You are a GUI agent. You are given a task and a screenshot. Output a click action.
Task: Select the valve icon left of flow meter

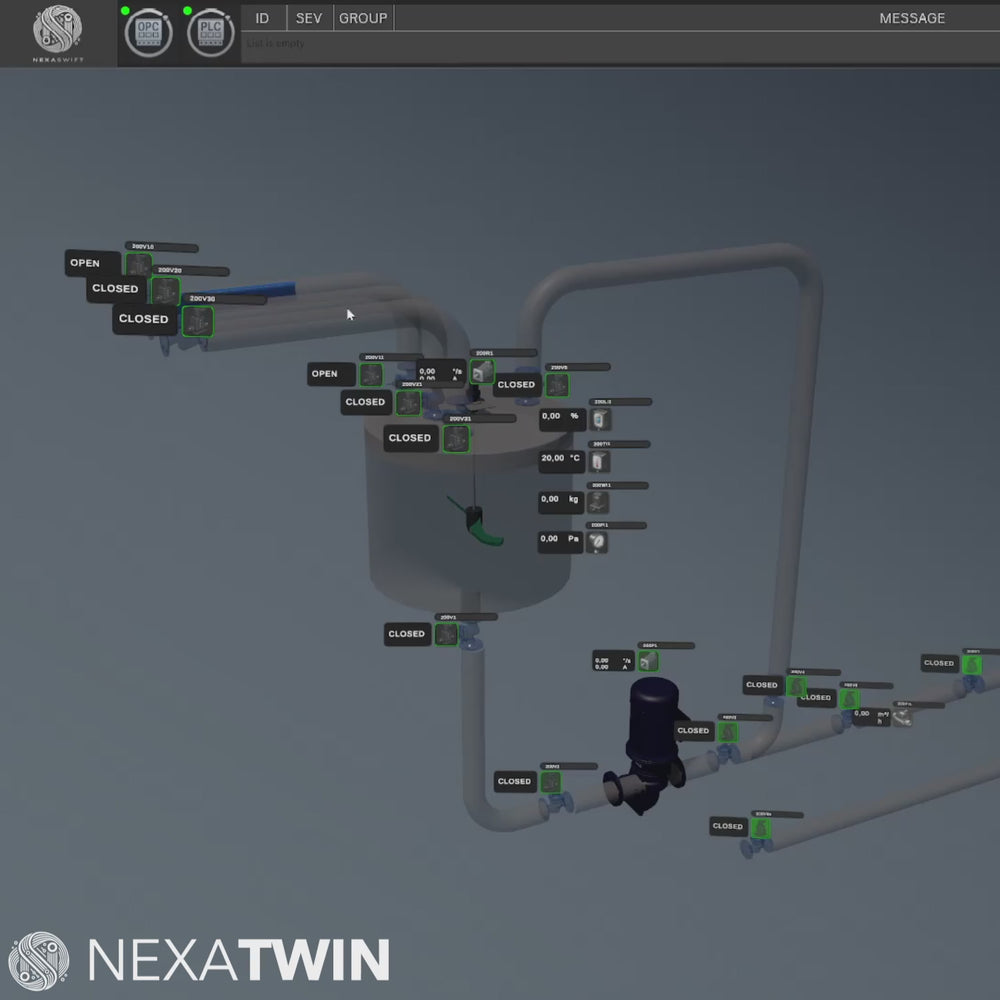point(849,699)
